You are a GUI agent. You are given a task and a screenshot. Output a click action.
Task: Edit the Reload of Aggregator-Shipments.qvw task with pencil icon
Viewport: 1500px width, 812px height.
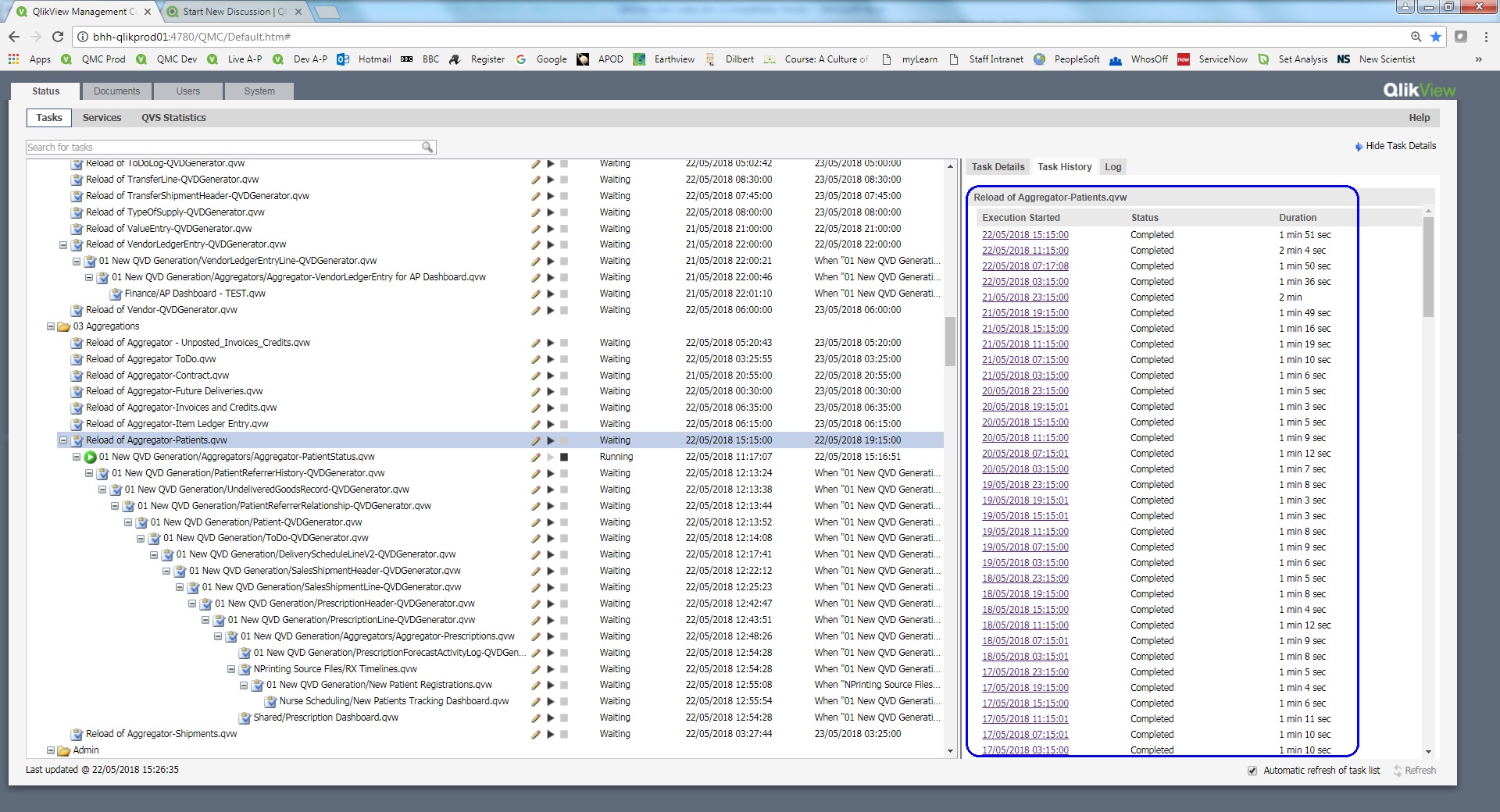coord(535,734)
